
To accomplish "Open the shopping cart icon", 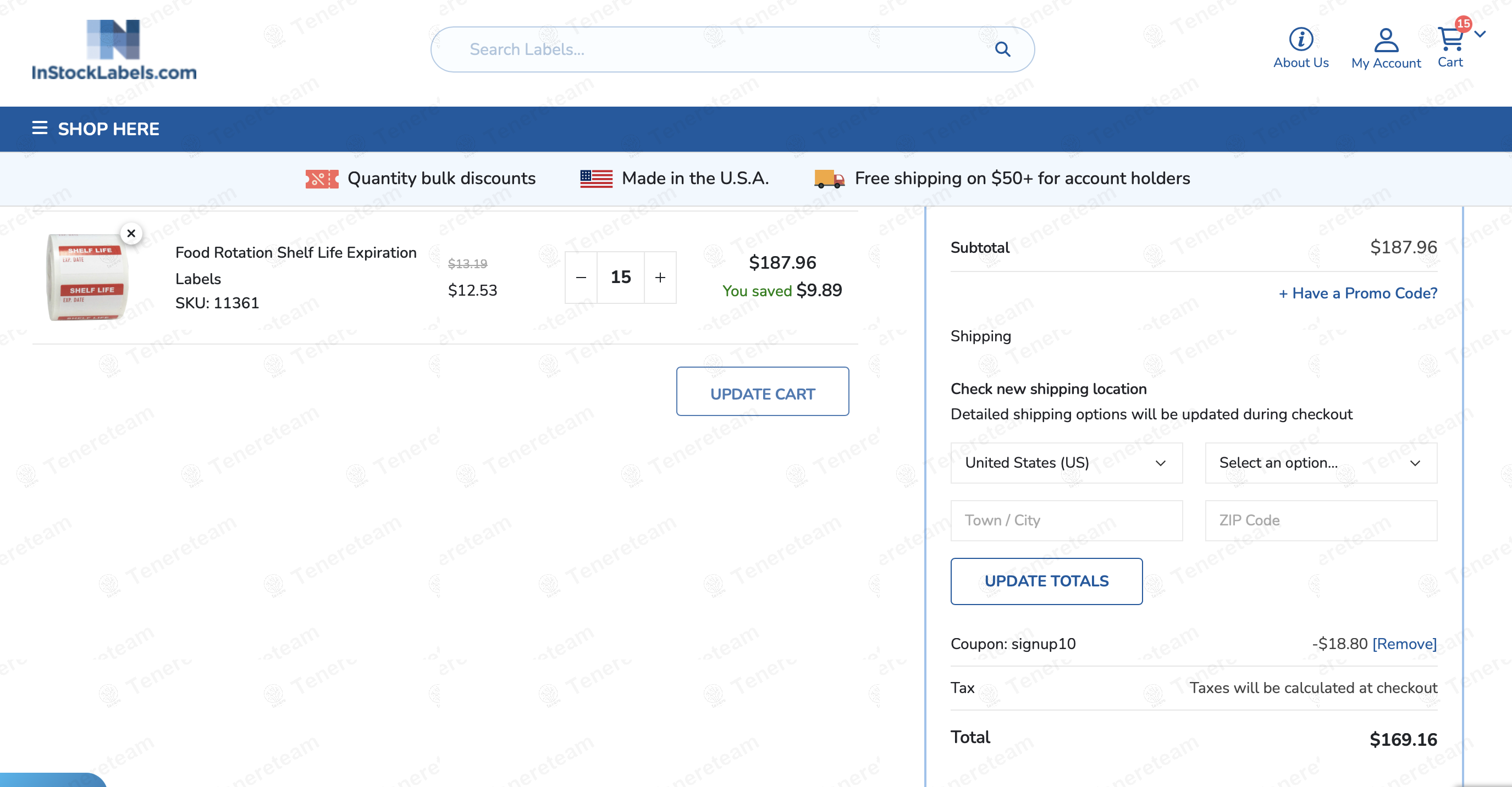I will point(1450,38).
